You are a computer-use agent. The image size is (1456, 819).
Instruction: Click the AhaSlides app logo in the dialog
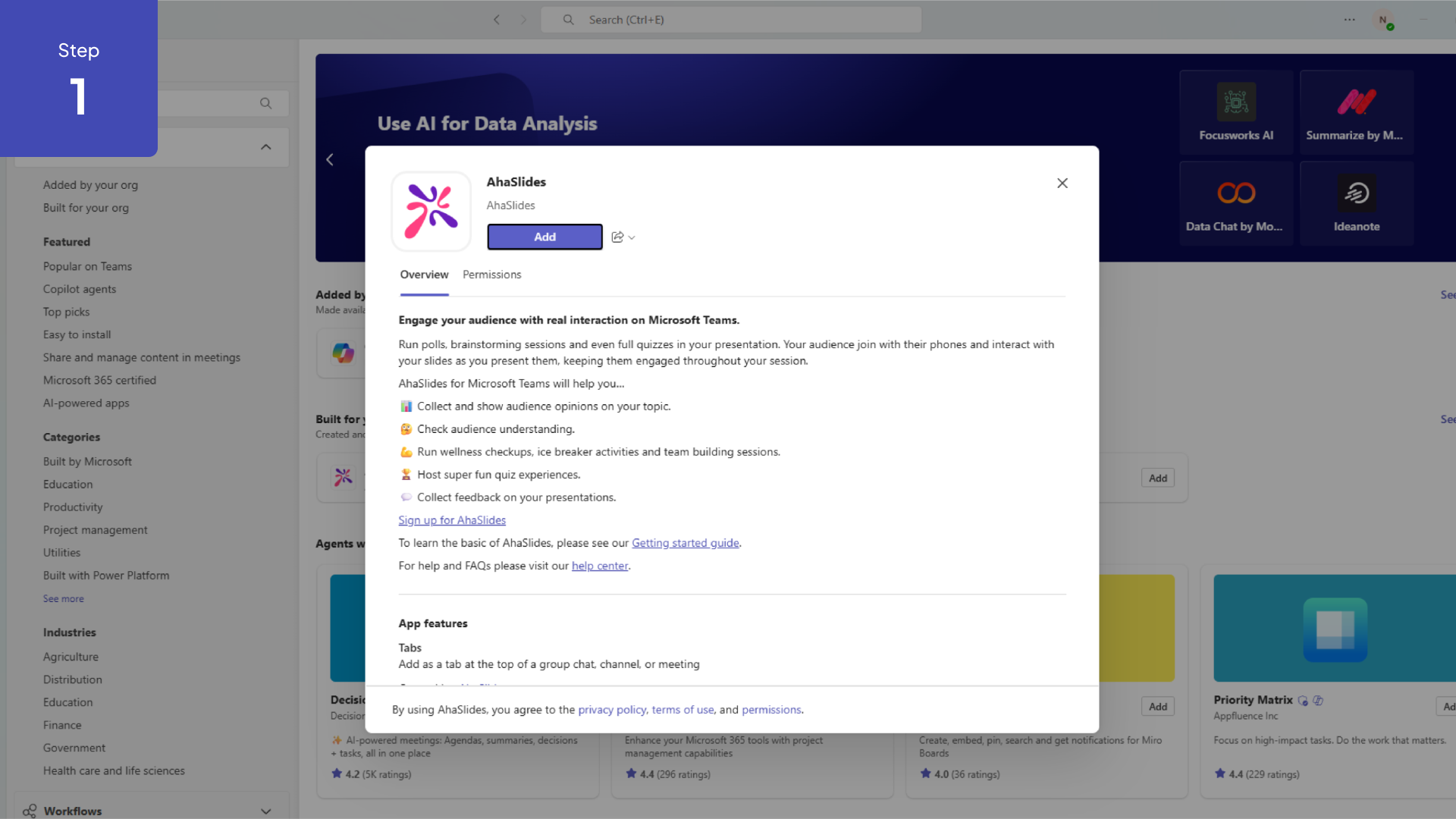431,211
